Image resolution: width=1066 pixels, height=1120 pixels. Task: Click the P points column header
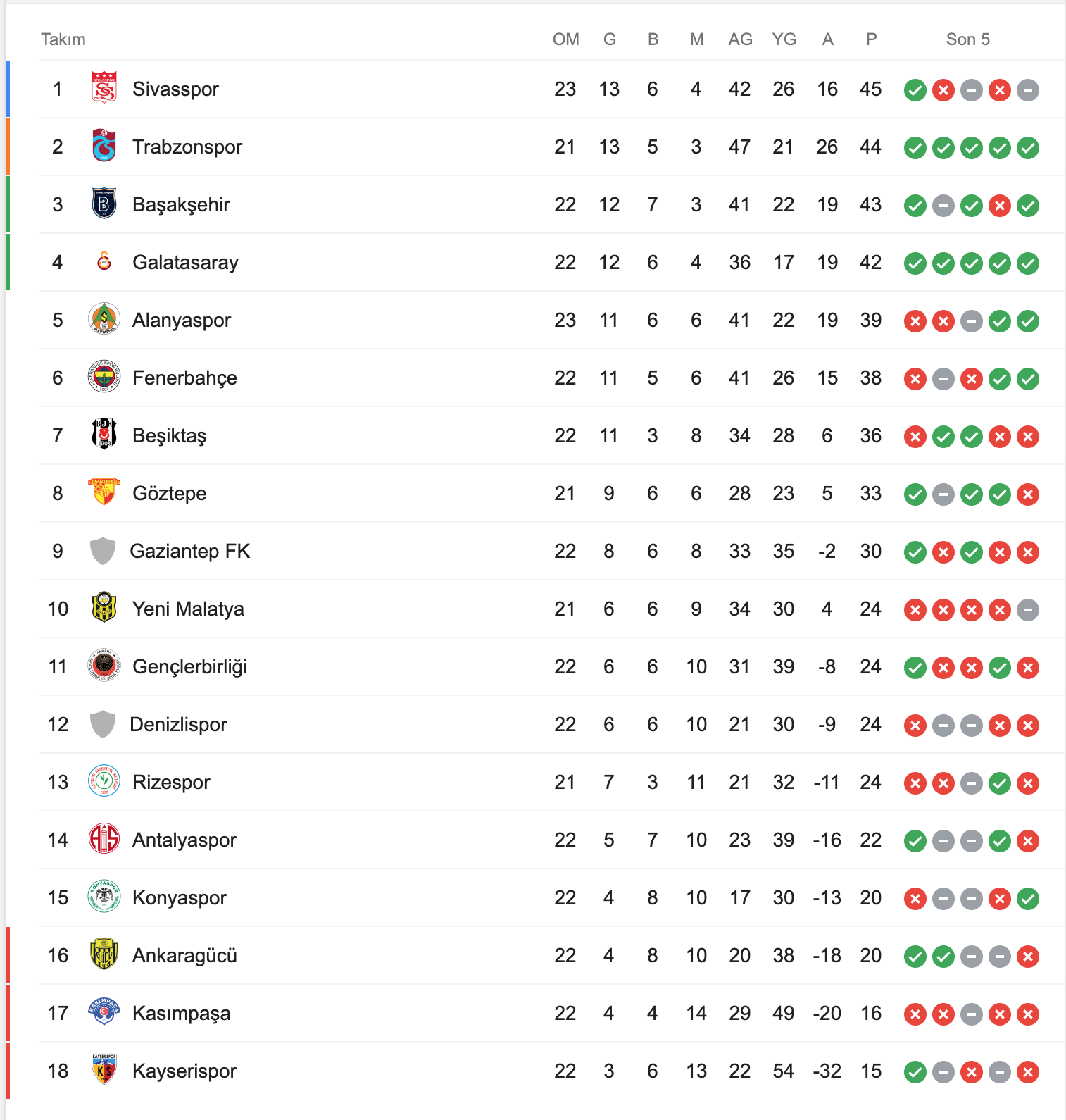click(872, 39)
